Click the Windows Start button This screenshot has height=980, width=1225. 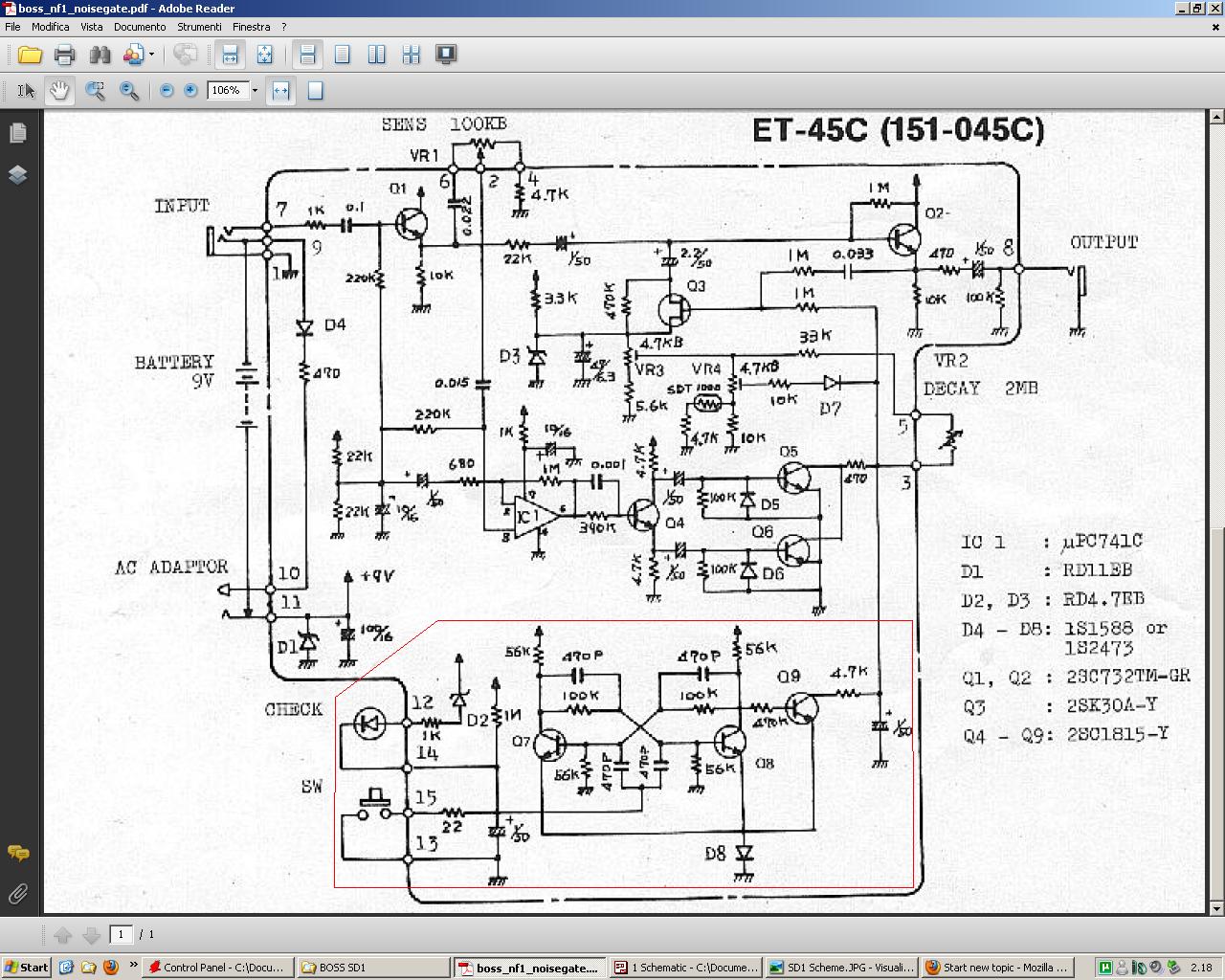pyautogui.click(x=26, y=967)
